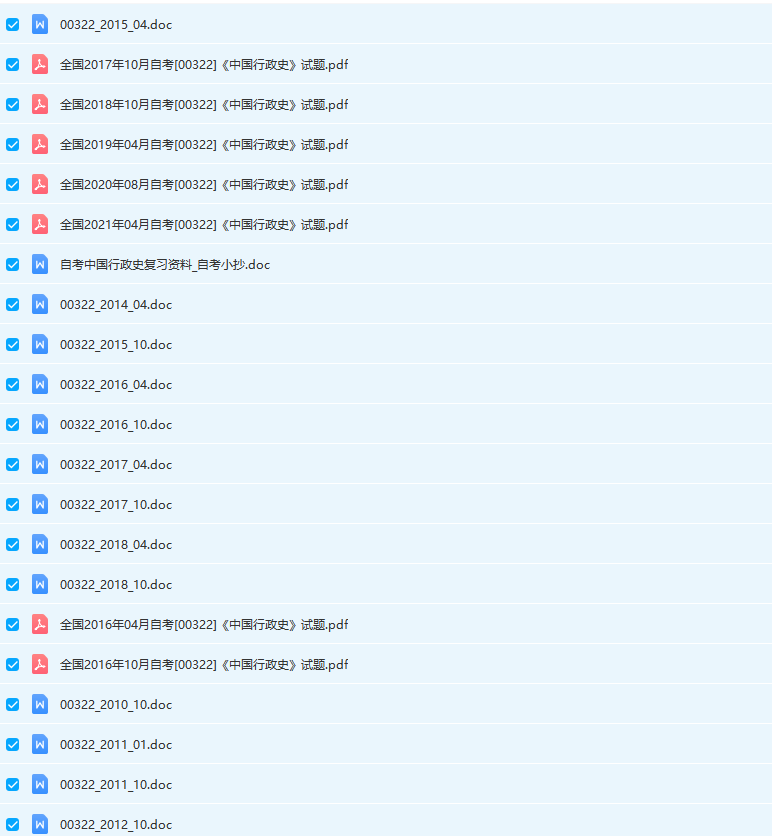The image size is (772, 836).
Task: Open 全国2016年04月自考[00322]《中国行政史》试题.pdf
Action: click(204, 624)
